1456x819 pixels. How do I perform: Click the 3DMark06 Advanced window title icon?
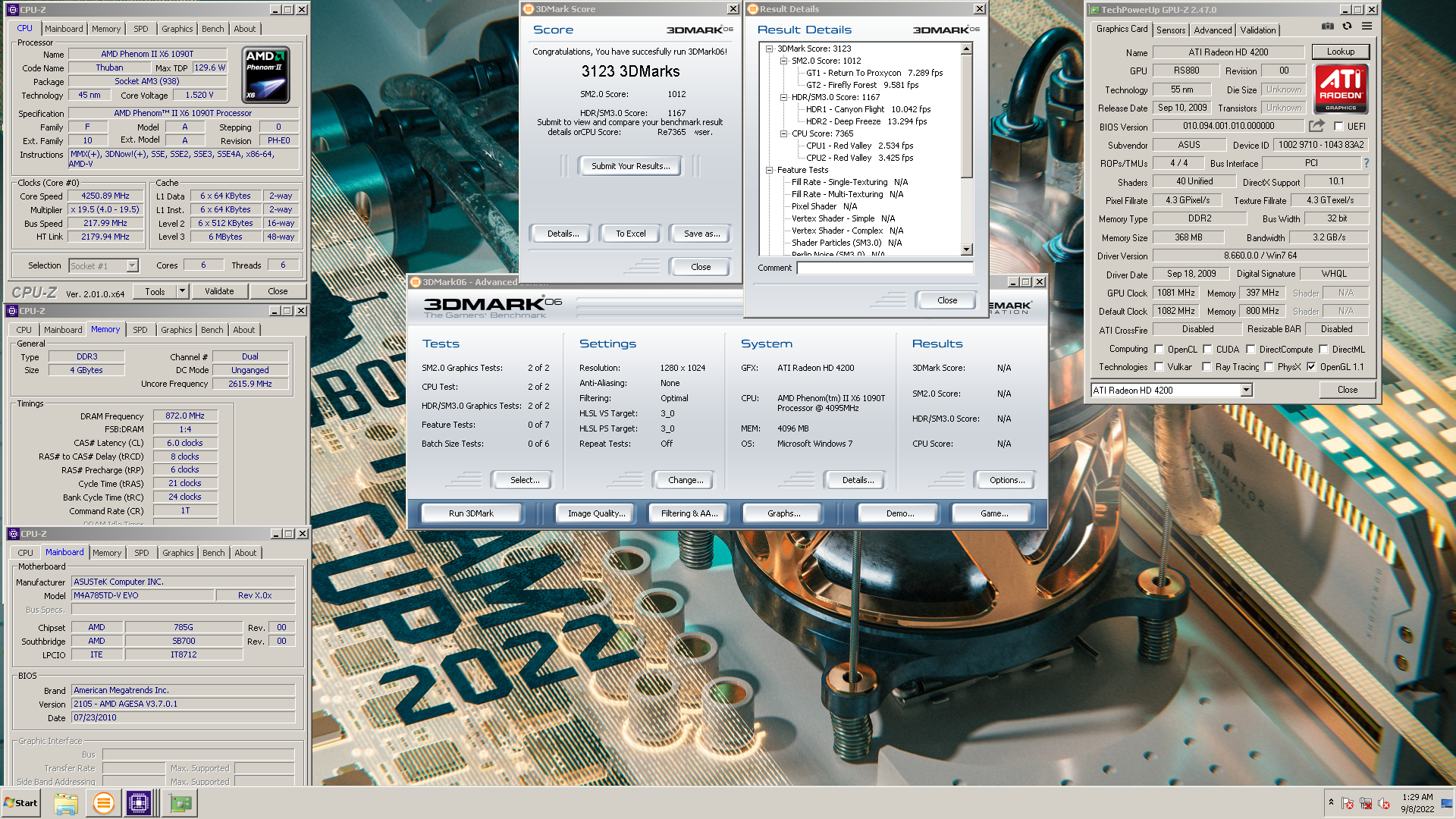coord(416,282)
